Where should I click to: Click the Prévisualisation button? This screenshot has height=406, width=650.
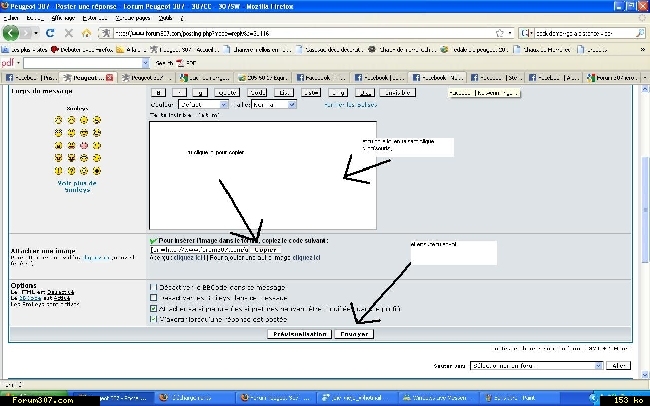coord(300,334)
